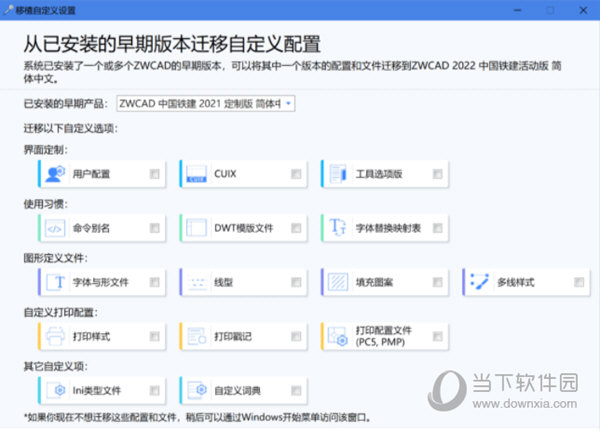600x431 pixels.
Task: Click the 填充图案 hatch pattern icon
Action: pyautogui.click(x=338, y=282)
